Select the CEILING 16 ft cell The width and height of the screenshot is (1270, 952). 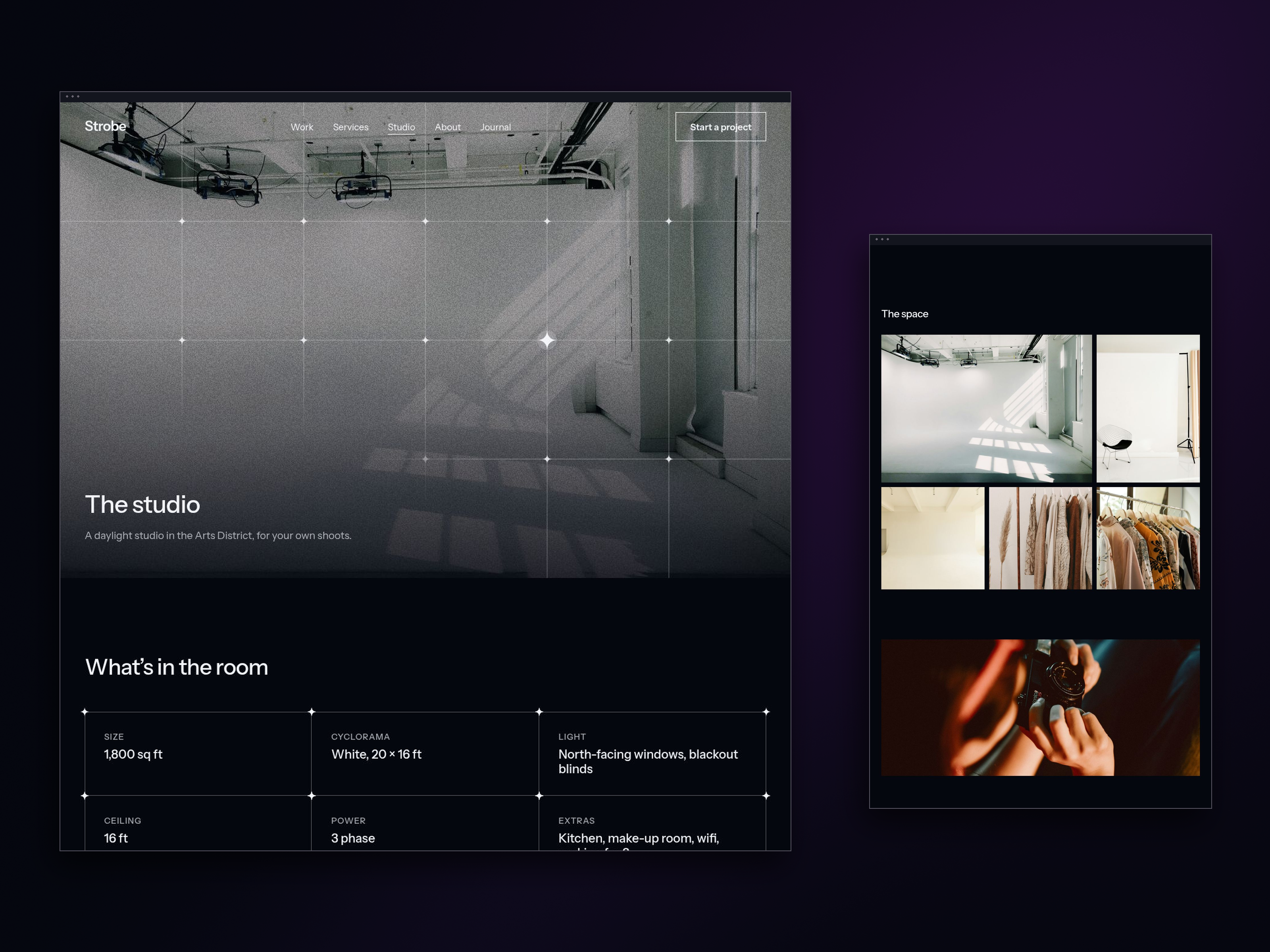coord(198,823)
